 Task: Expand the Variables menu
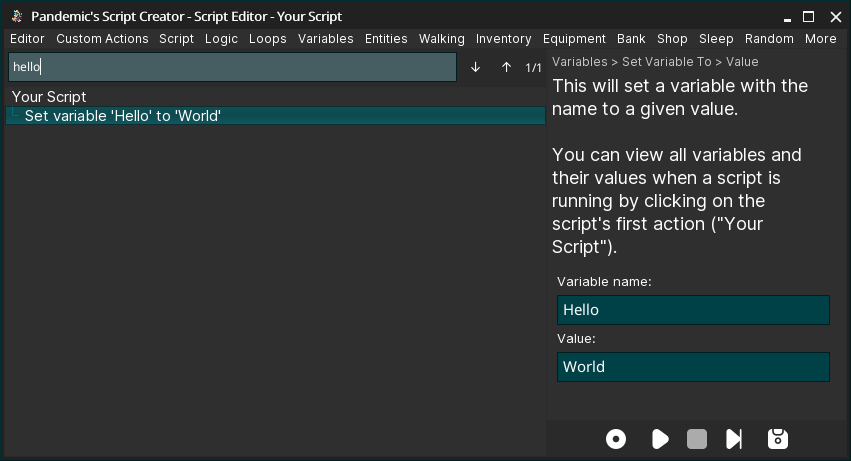click(326, 39)
